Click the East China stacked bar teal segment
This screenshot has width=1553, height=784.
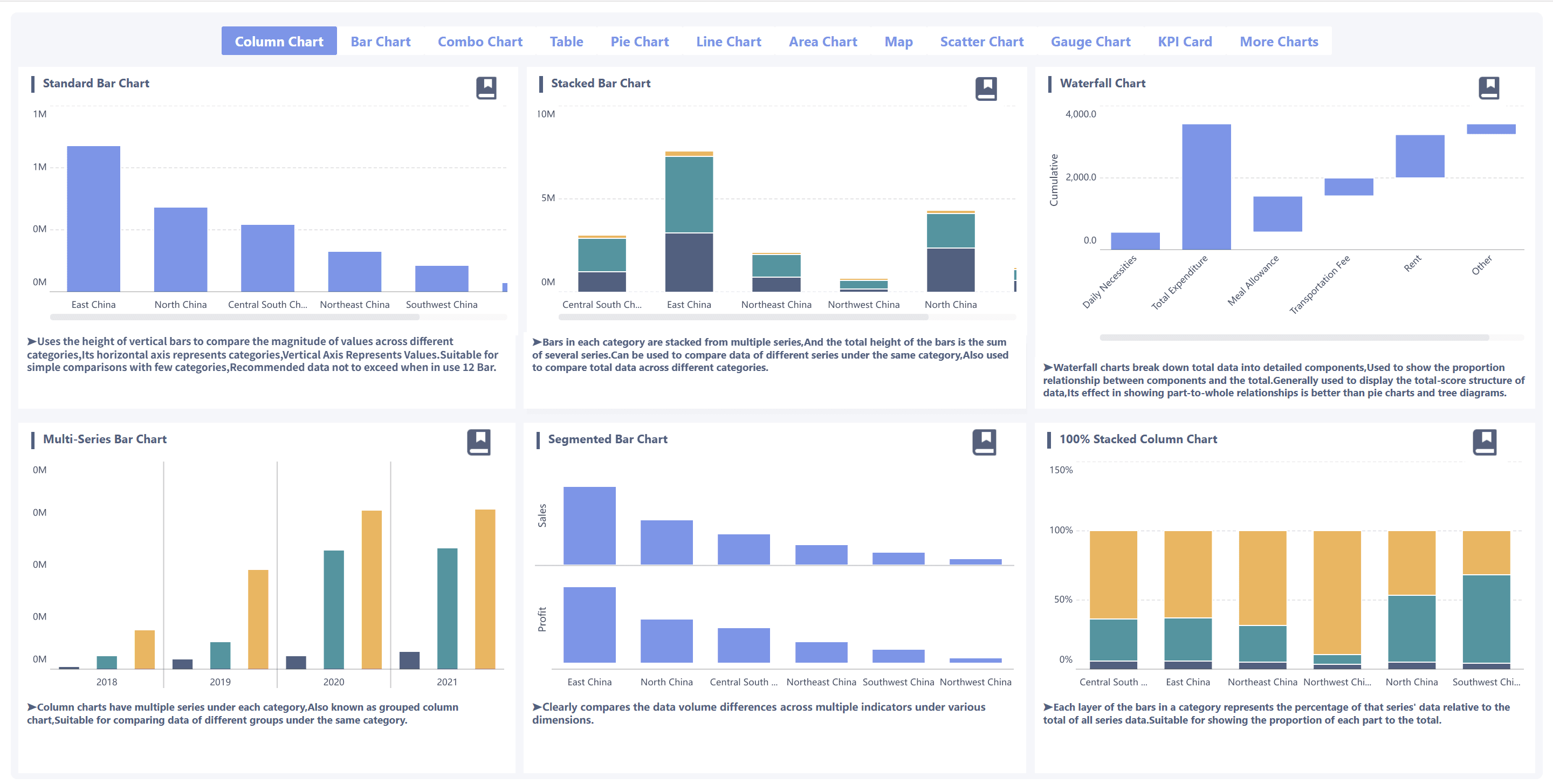click(x=689, y=194)
